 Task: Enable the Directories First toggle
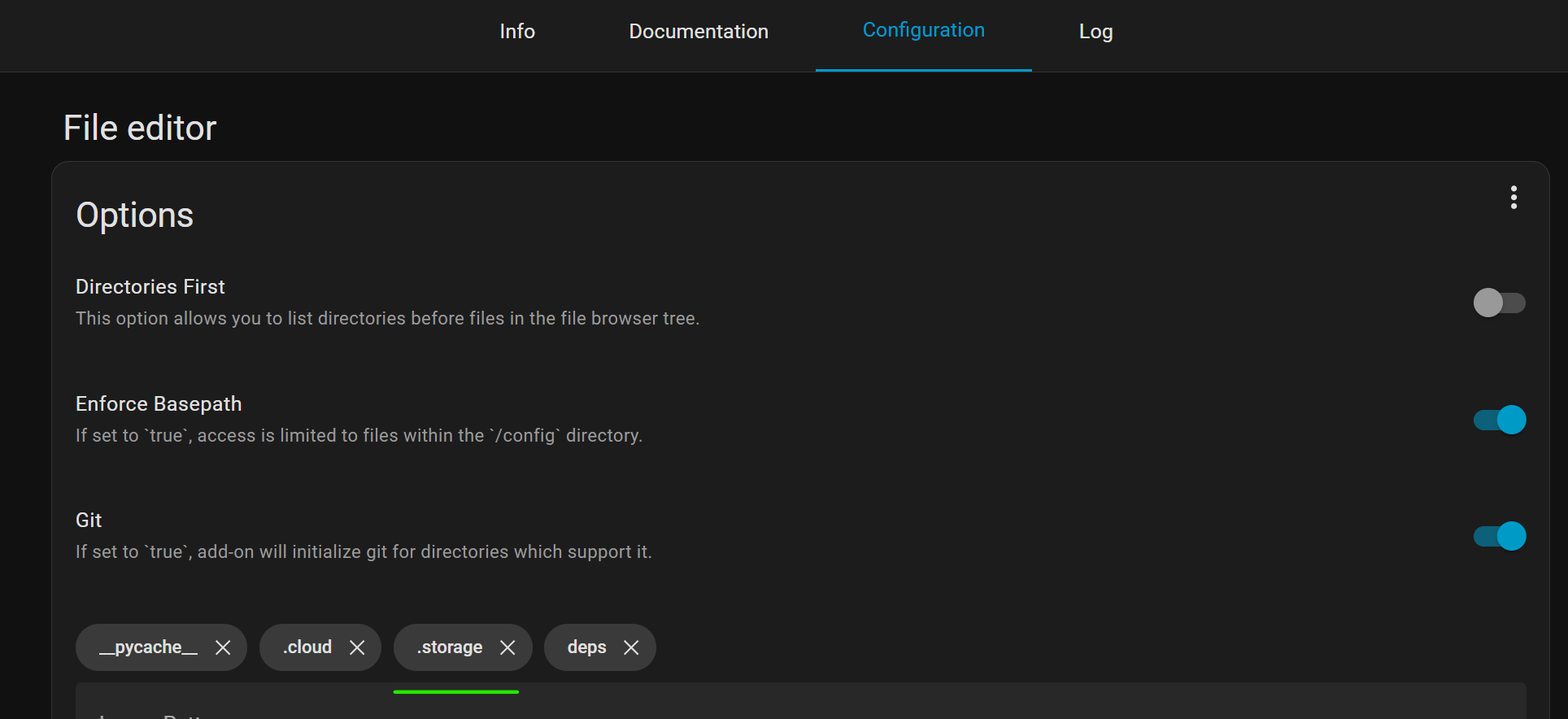(x=1499, y=303)
